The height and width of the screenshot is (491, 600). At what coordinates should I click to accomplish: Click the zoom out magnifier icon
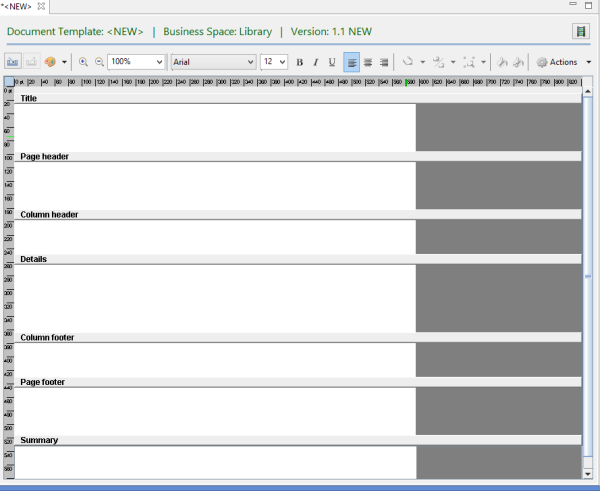coord(99,62)
